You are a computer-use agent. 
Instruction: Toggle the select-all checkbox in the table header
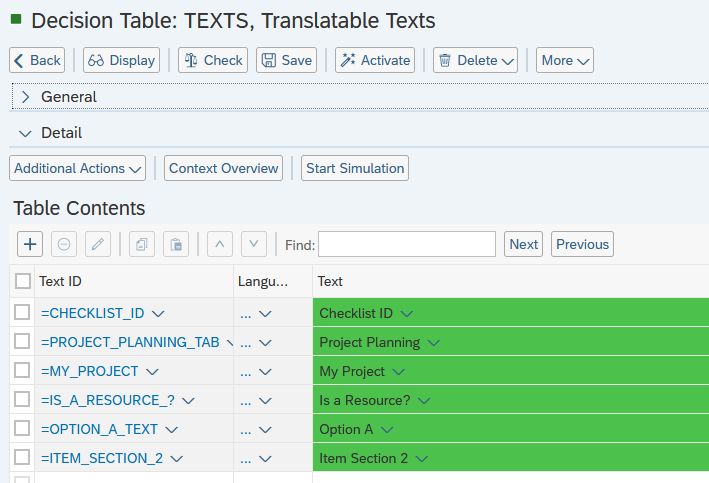(23, 282)
